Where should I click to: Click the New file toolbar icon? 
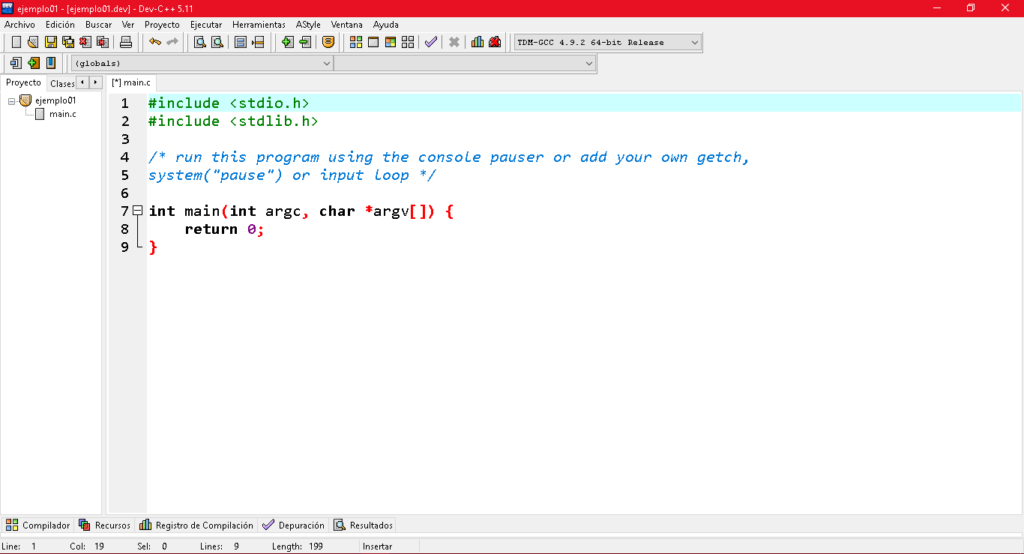pyautogui.click(x=16, y=42)
